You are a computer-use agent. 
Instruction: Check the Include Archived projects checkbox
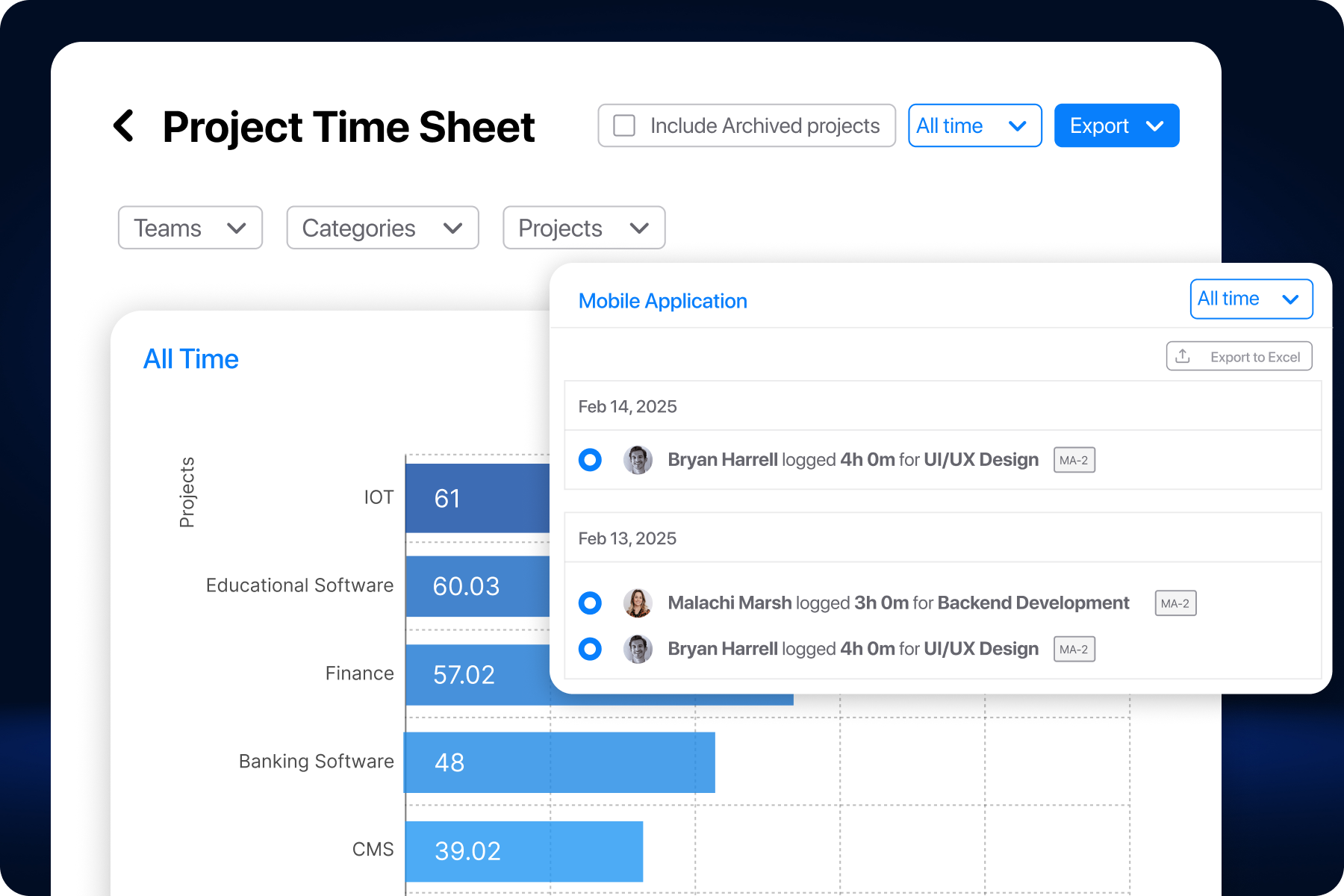coord(623,125)
